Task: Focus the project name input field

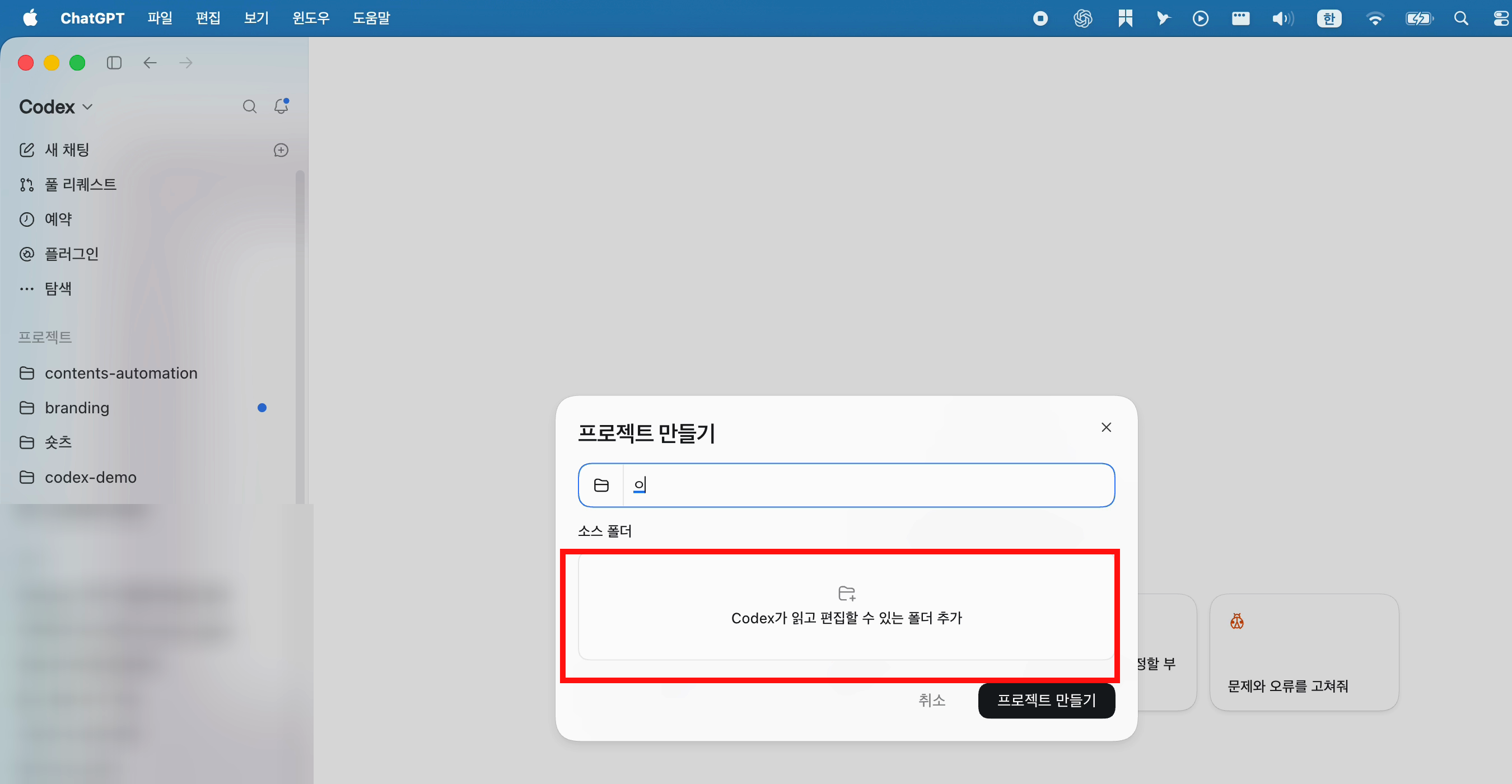Action: pos(868,486)
